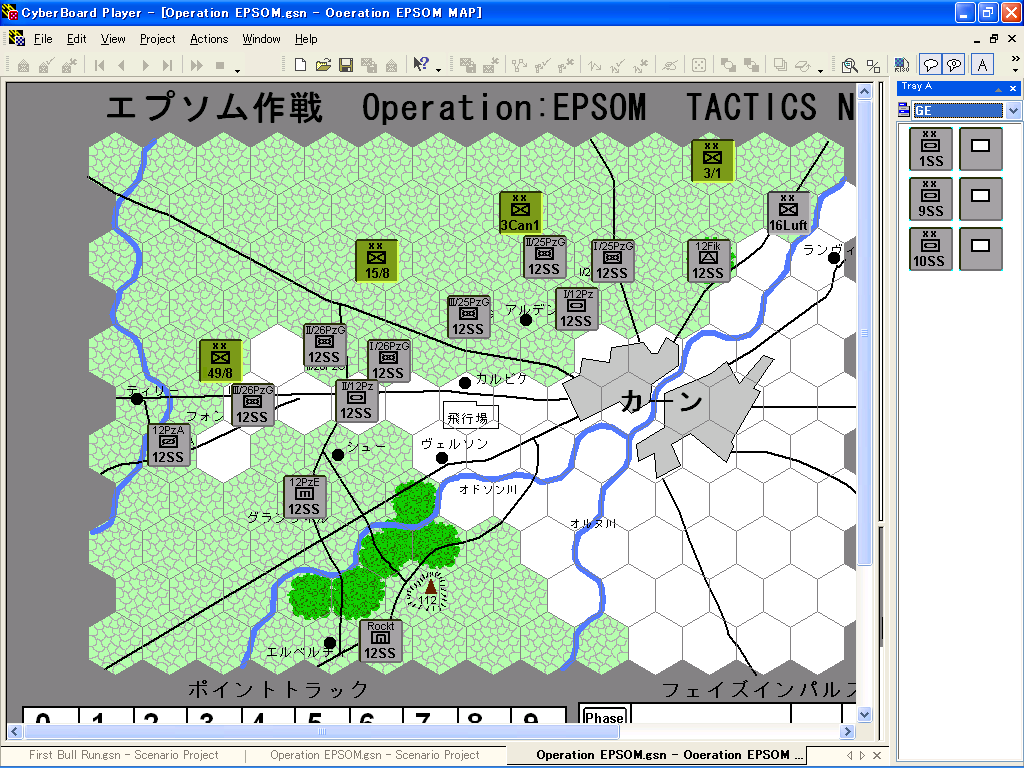
Task: Select the 9SS piece in Tray A
Action: click(931, 199)
